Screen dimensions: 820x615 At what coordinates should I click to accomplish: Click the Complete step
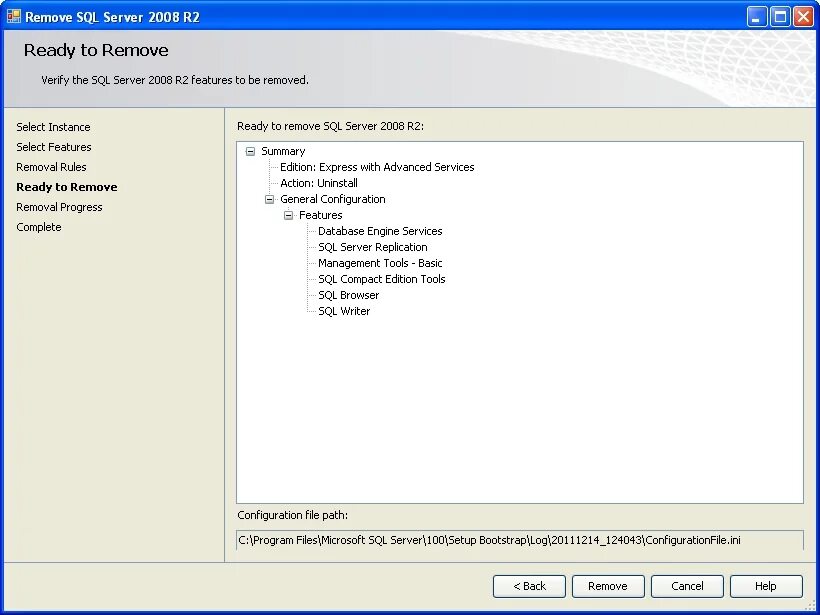click(39, 227)
